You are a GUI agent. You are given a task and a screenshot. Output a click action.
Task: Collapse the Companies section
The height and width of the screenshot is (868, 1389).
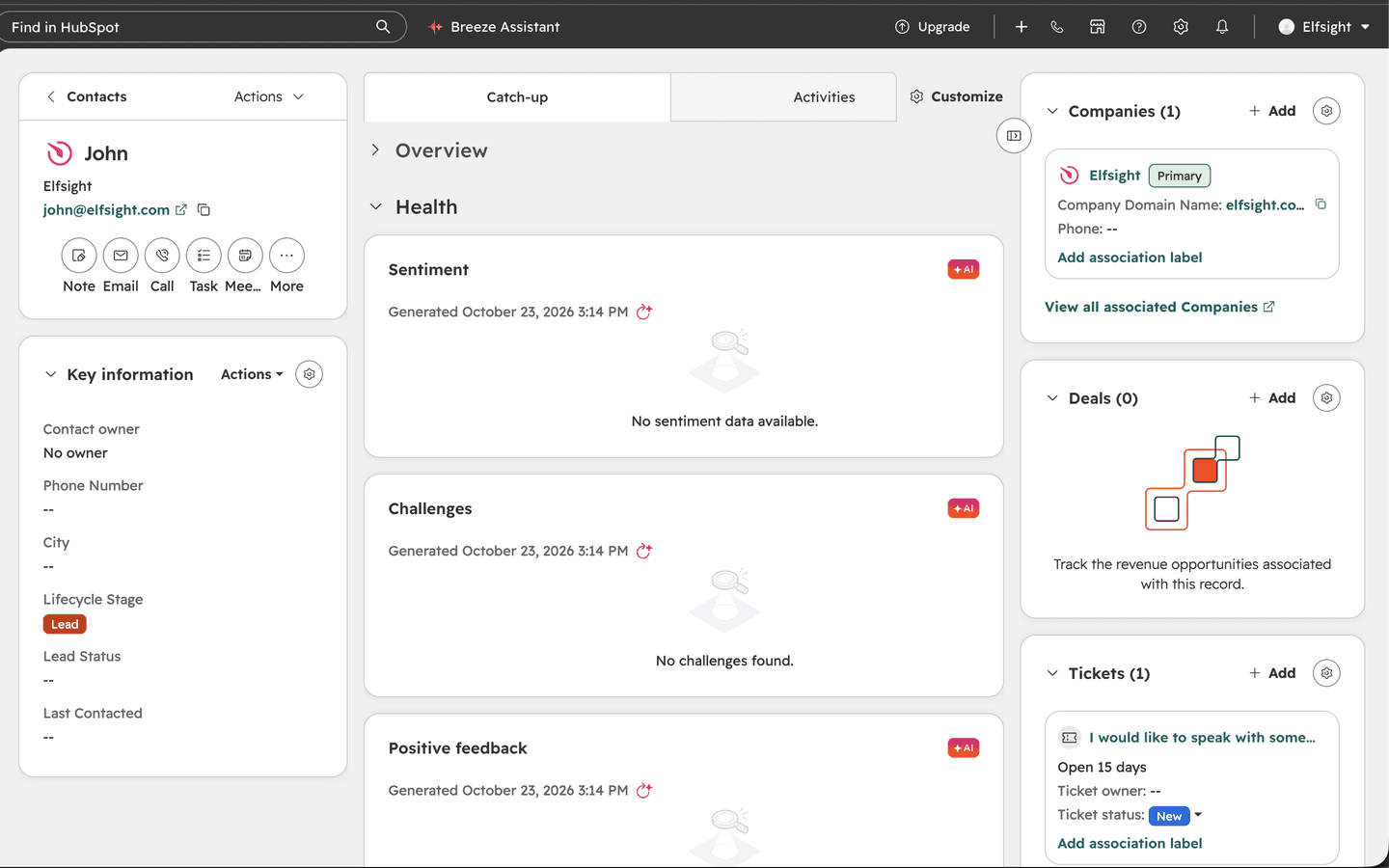tap(1052, 111)
